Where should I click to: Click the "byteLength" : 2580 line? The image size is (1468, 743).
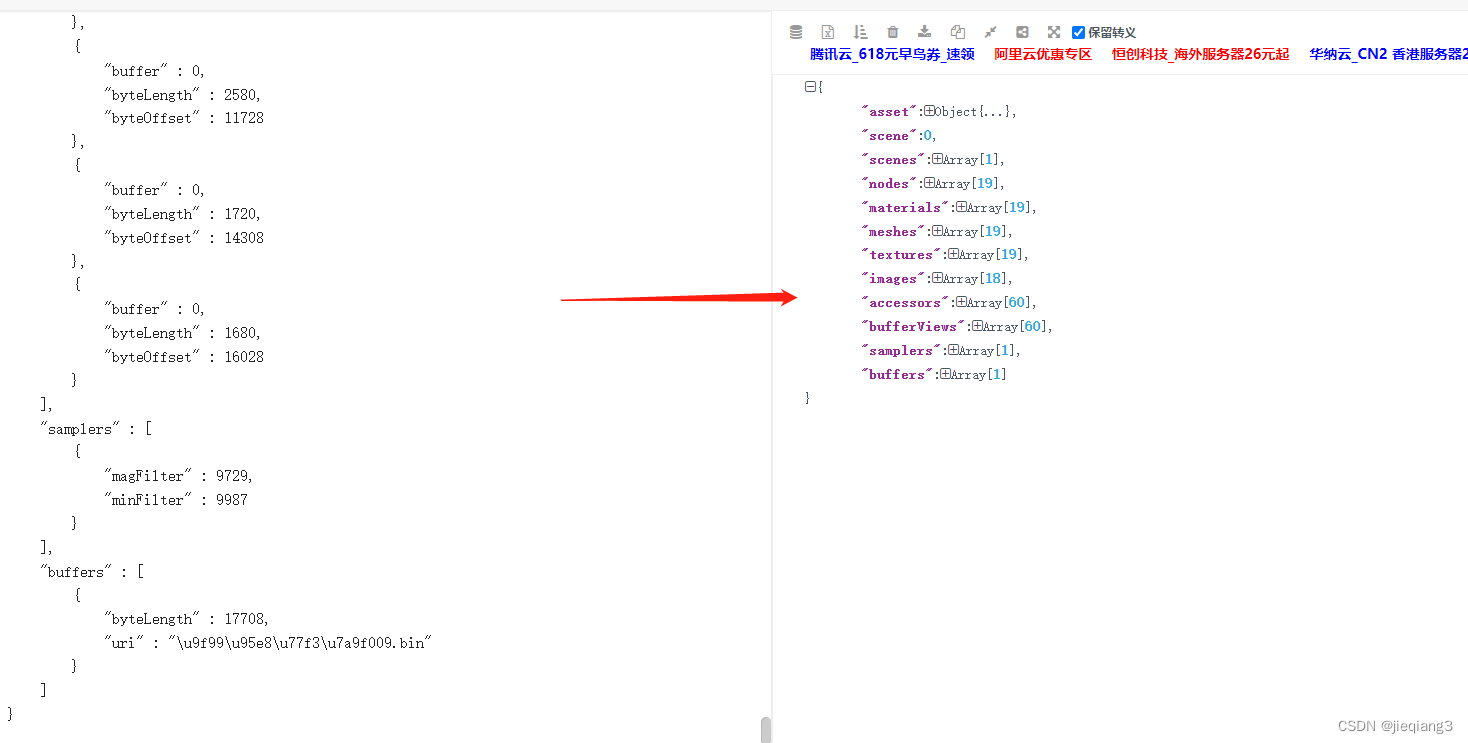click(x=183, y=95)
